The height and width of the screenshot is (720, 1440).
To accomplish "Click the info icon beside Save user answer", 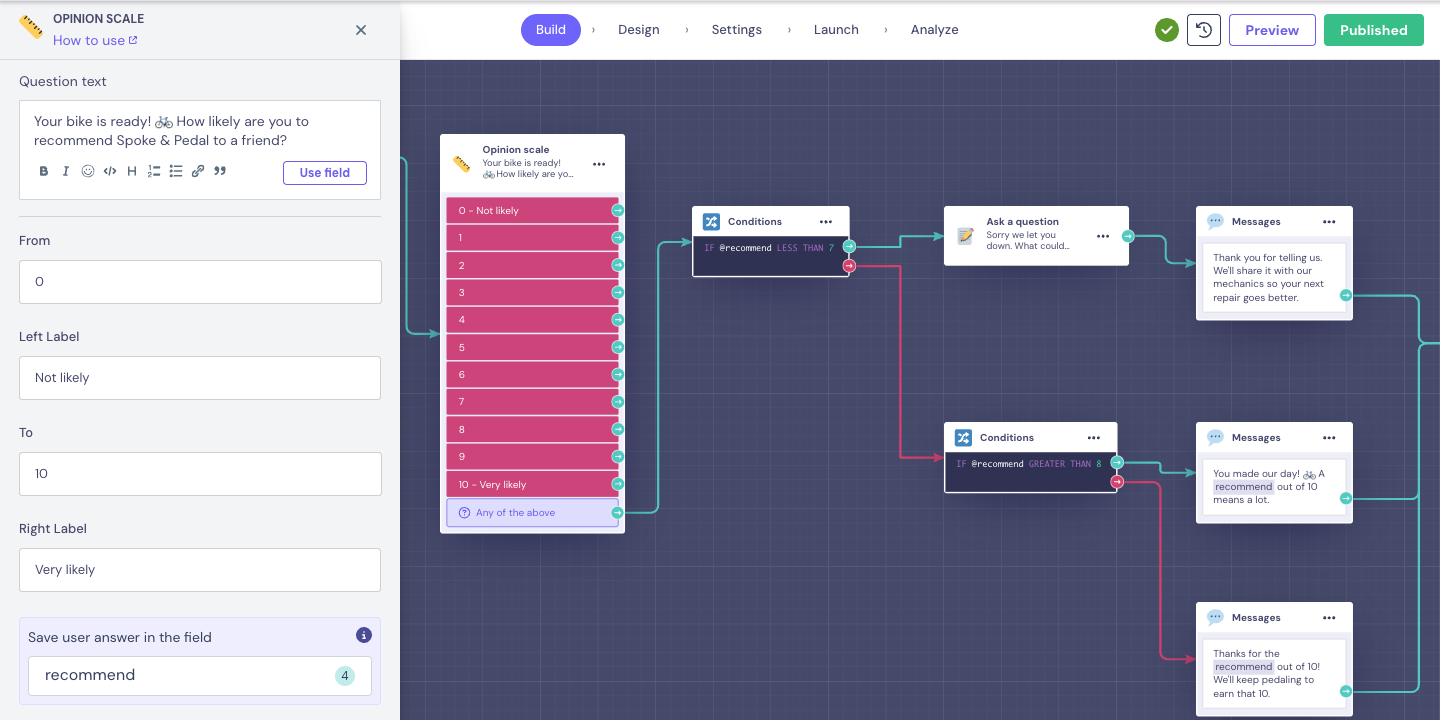I will 364,635.
